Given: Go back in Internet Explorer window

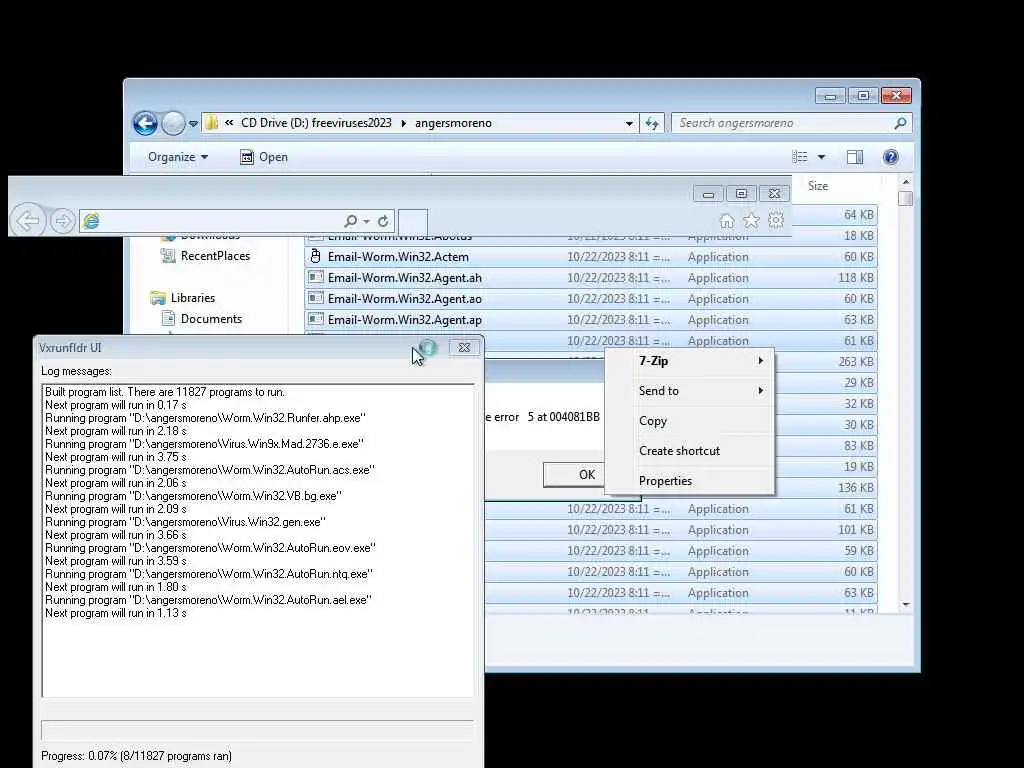Looking at the screenshot, I should [x=28, y=221].
